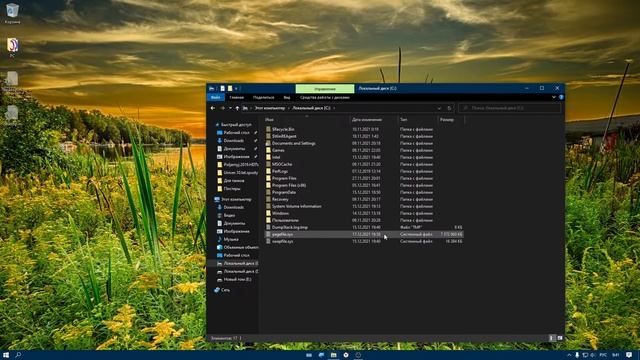Select Новый том (E:) in navigation pane
Image resolution: width=640 pixels, height=360 pixels.
click(x=238, y=280)
